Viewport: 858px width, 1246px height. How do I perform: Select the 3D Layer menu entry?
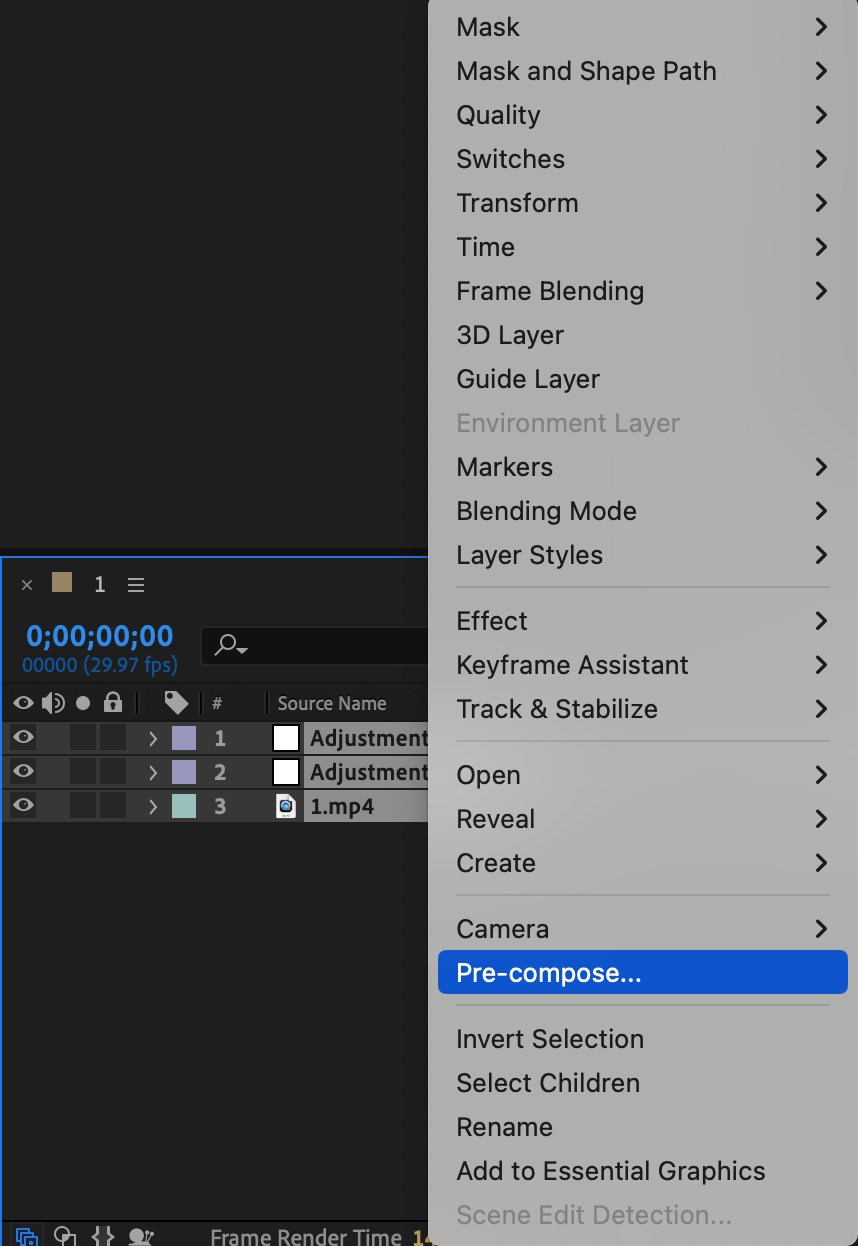510,335
